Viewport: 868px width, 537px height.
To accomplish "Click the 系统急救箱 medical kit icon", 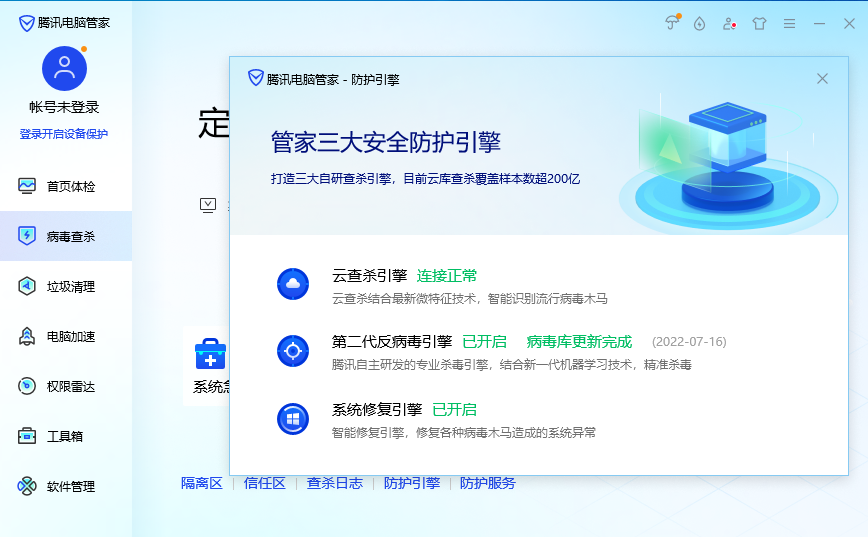I will 210,354.
